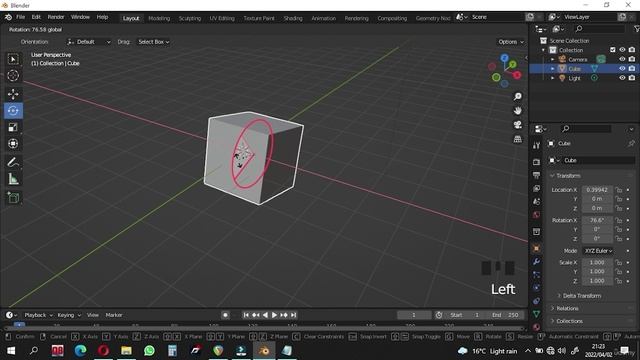Activate the Move tool
This screenshot has width=640, height=360.
pos(13,94)
